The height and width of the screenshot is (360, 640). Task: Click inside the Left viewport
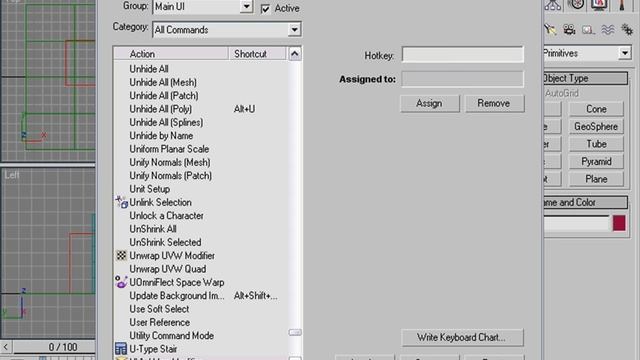(48, 253)
